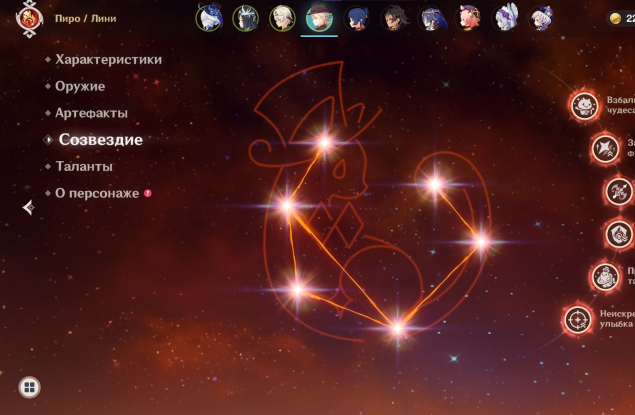This screenshot has height=415, width=635.
Task: Select the blue-haired portrait with gold headpiece
Action: (432, 18)
